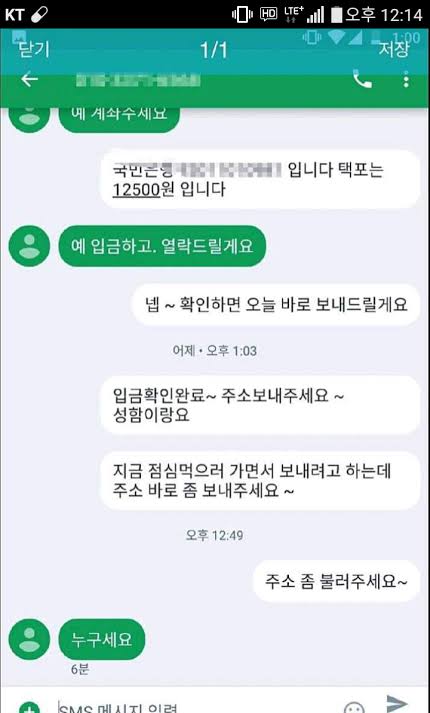Tap the send message arrow icon

pyautogui.click(x=397, y=703)
